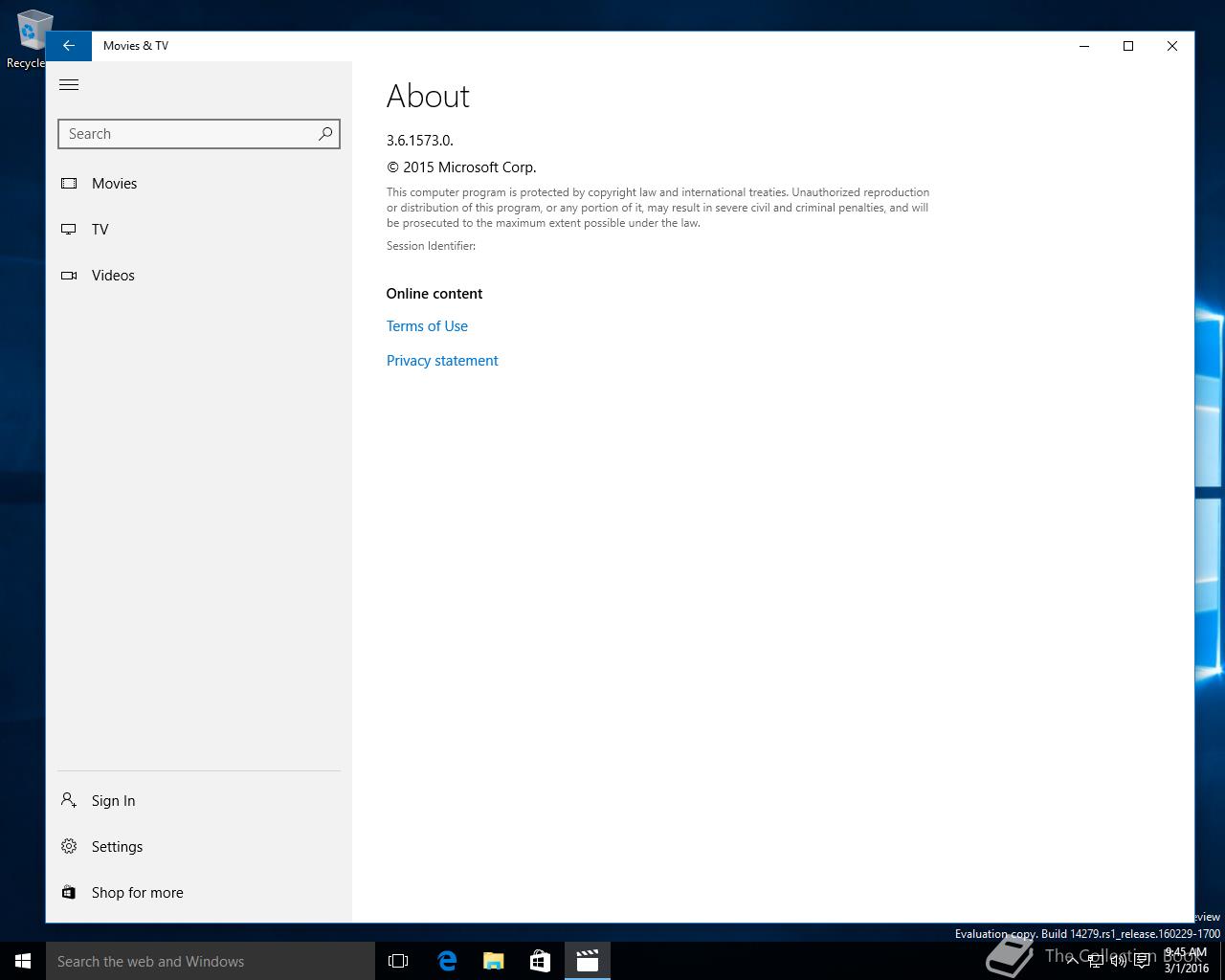Launch Microsoft Edge from taskbar
The width and height of the screenshot is (1225, 980).
pos(446,961)
